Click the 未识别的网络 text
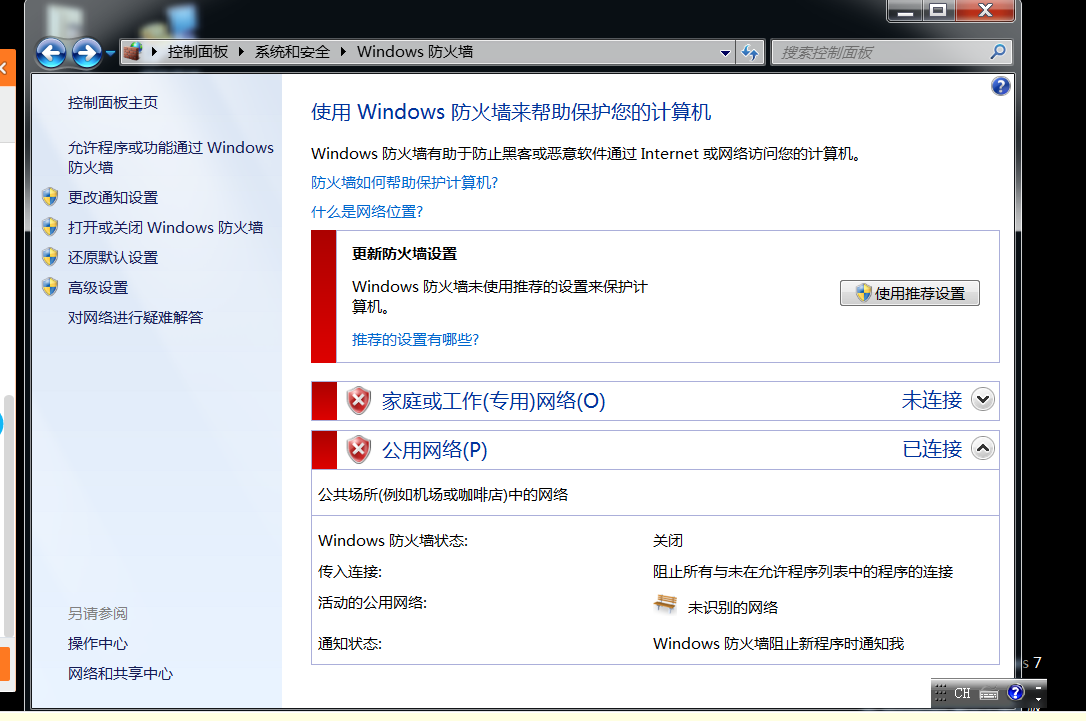Image resolution: width=1086 pixels, height=721 pixels. point(733,607)
